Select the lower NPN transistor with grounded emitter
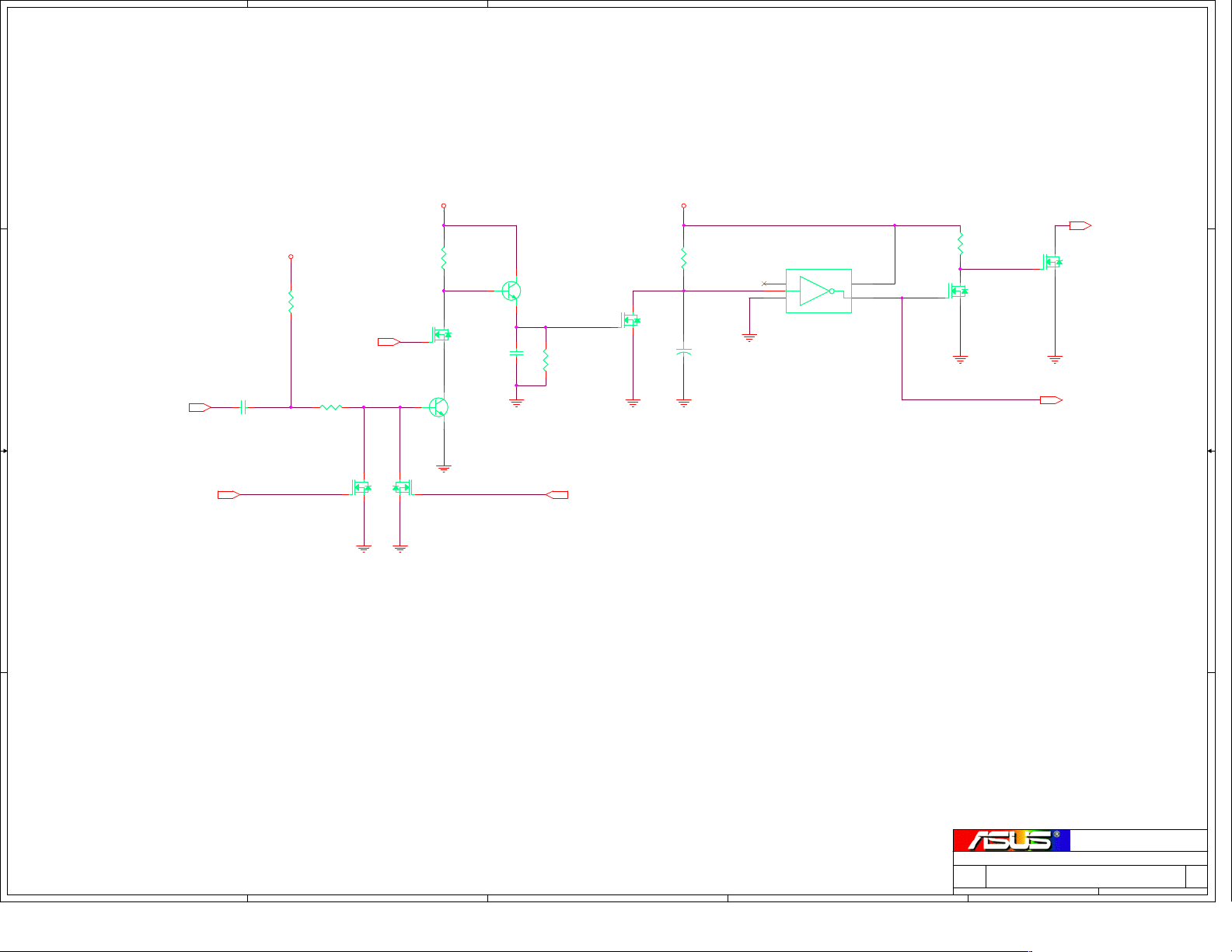 tap(439, 407)
